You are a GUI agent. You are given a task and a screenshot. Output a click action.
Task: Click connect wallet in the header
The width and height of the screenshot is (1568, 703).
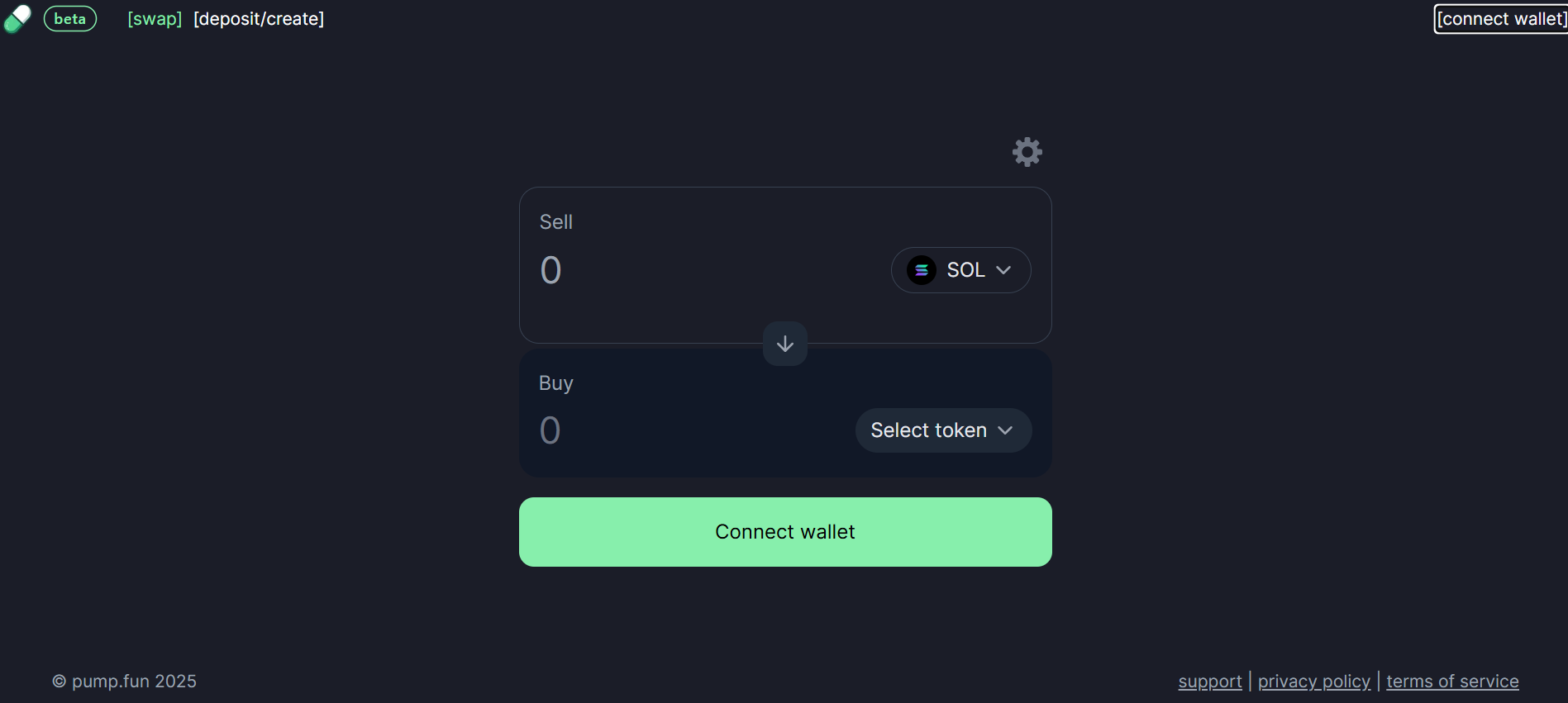pyautogui.click(x=1500, y=19)
